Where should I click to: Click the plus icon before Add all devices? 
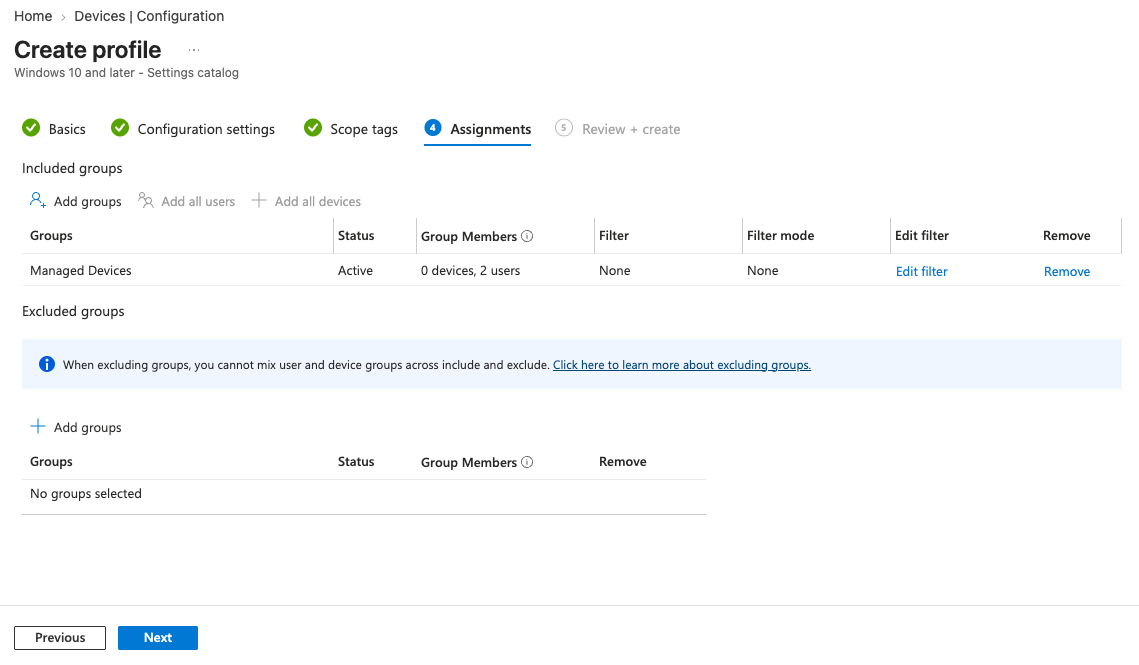259,200
